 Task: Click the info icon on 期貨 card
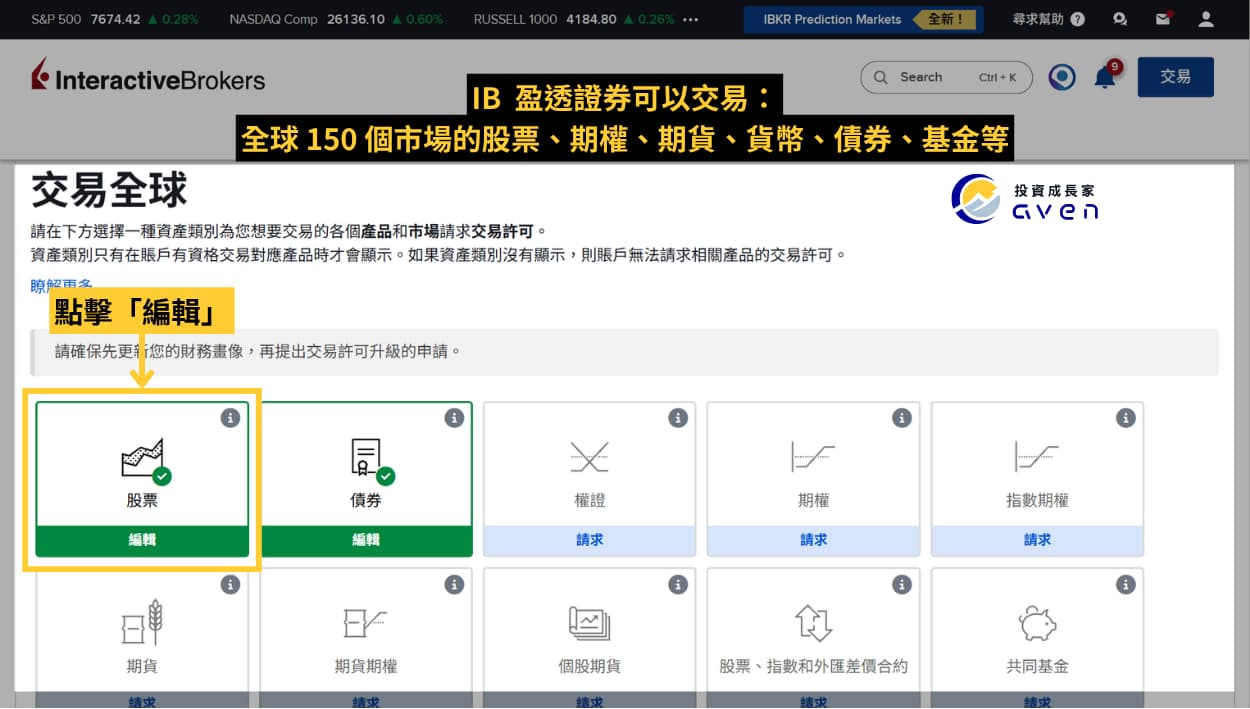[230, 585]
